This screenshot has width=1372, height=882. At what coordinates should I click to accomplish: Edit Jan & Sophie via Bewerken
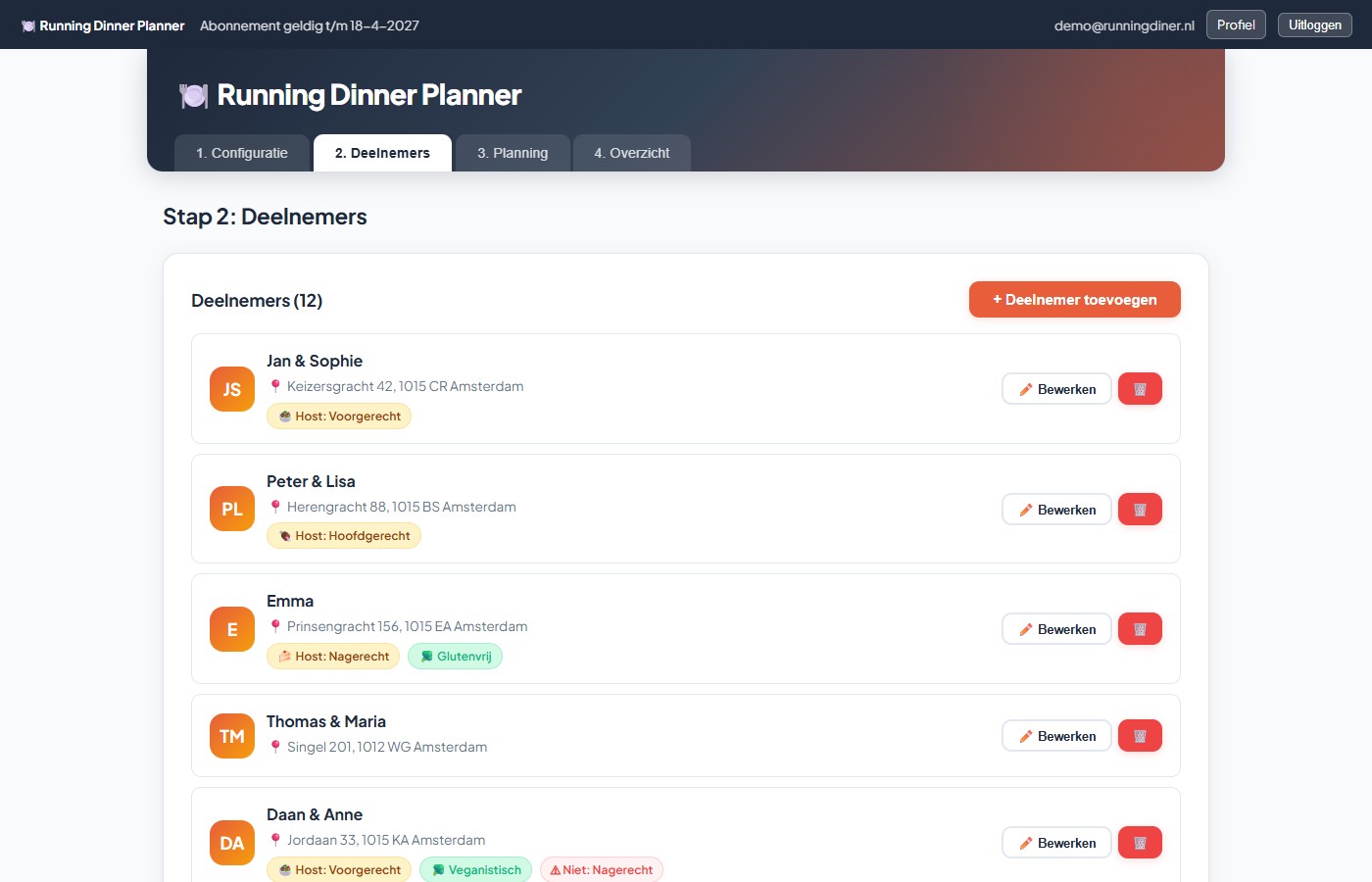1056,389
